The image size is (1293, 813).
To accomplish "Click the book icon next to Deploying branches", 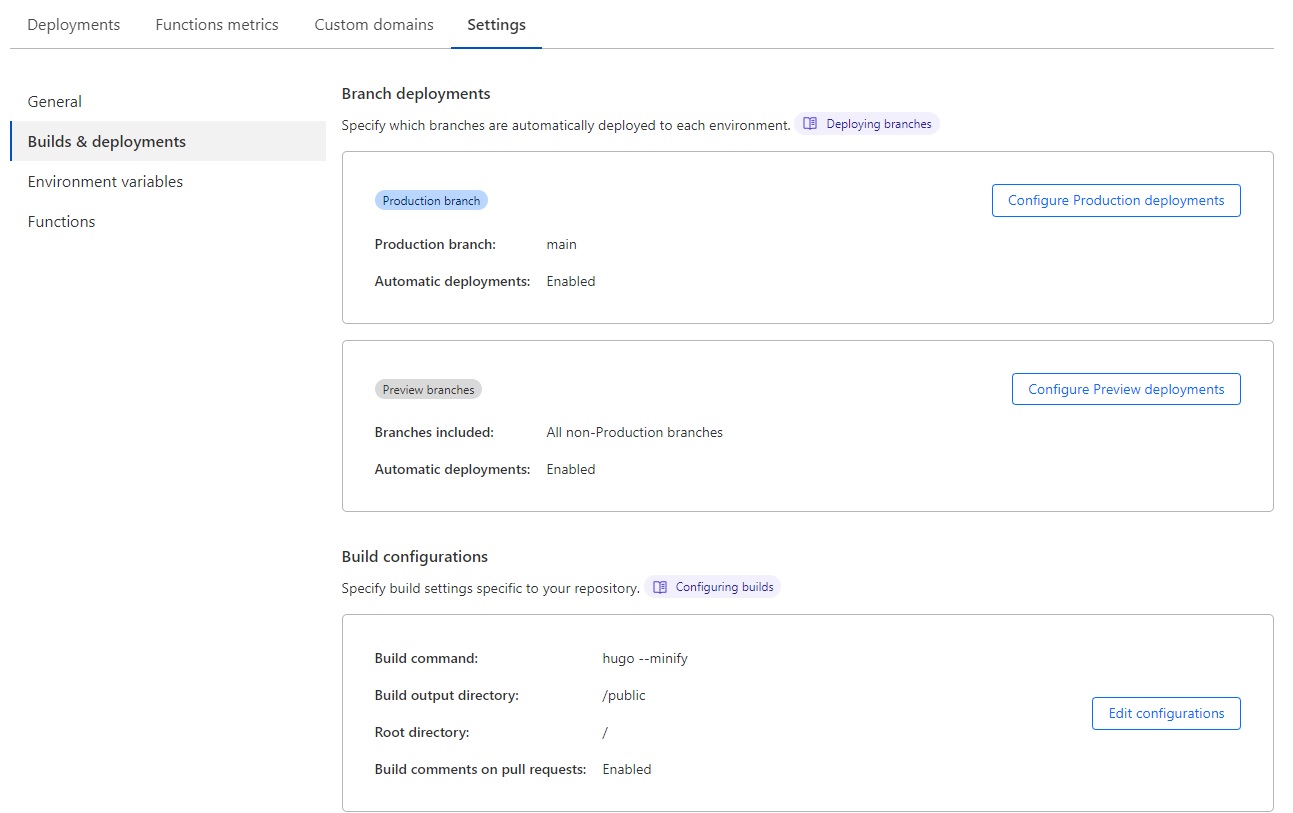I will [x=809, y=123].
